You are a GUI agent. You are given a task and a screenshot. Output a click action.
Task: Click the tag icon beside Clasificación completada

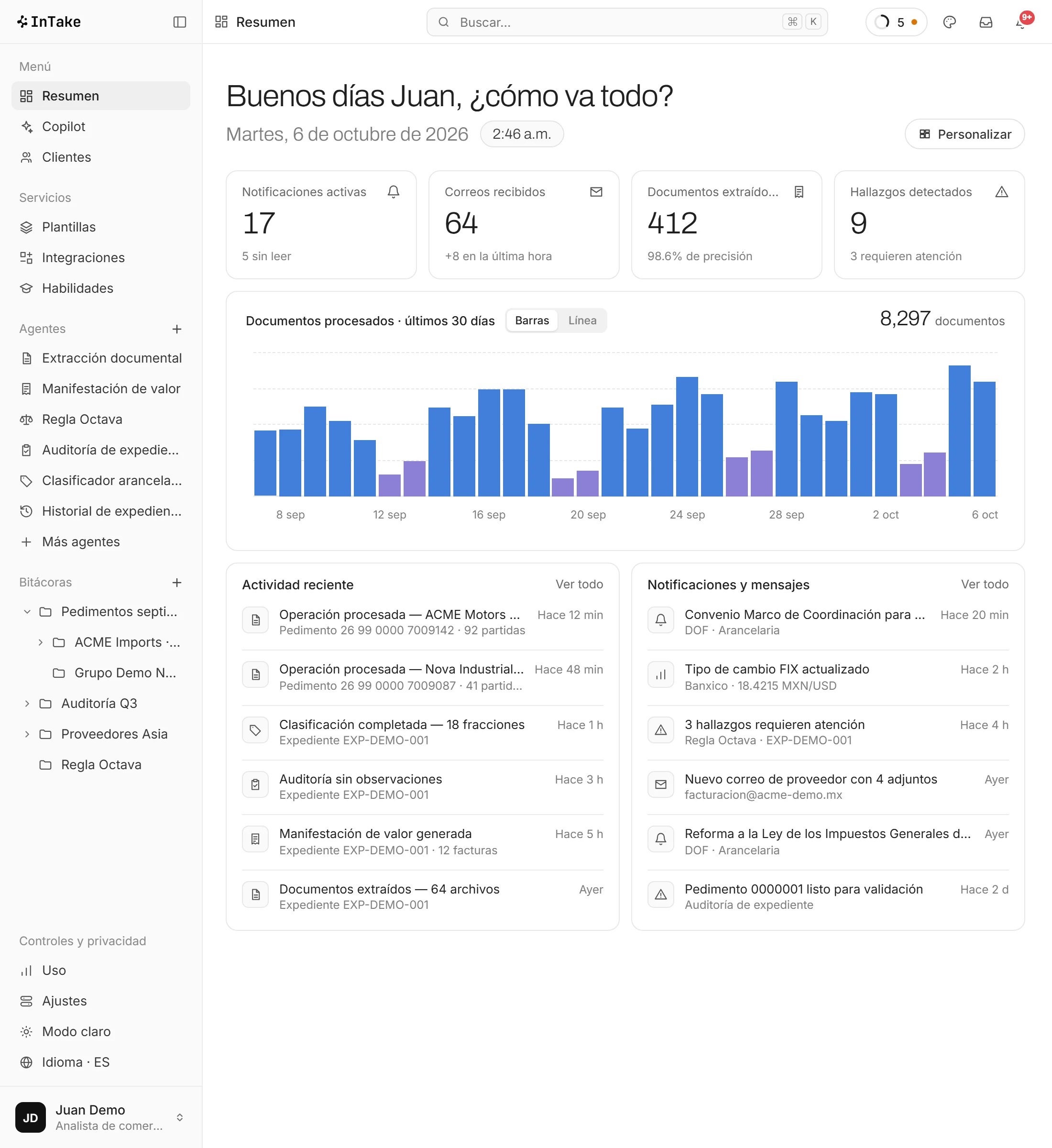[x=255, y=730]
